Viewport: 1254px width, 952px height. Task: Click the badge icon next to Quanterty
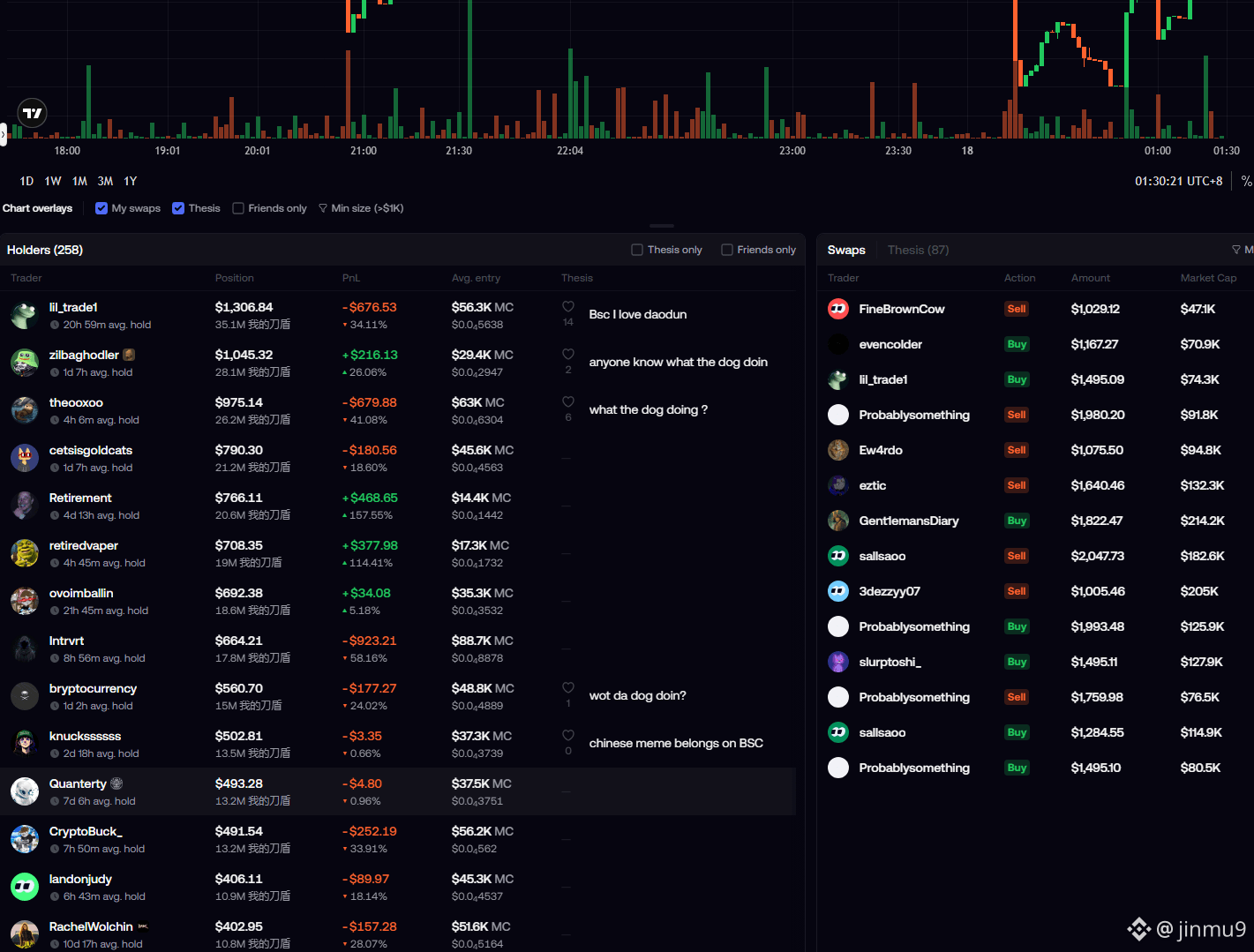coord(116,783)
